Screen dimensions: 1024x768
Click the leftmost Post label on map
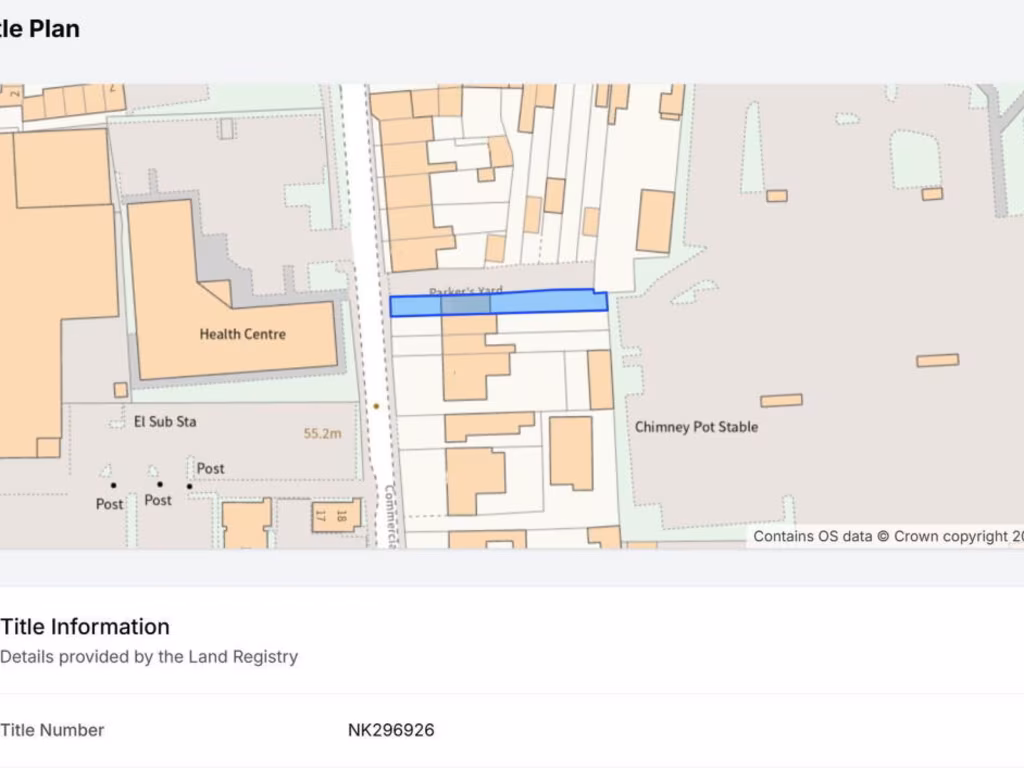coord(109,504)
